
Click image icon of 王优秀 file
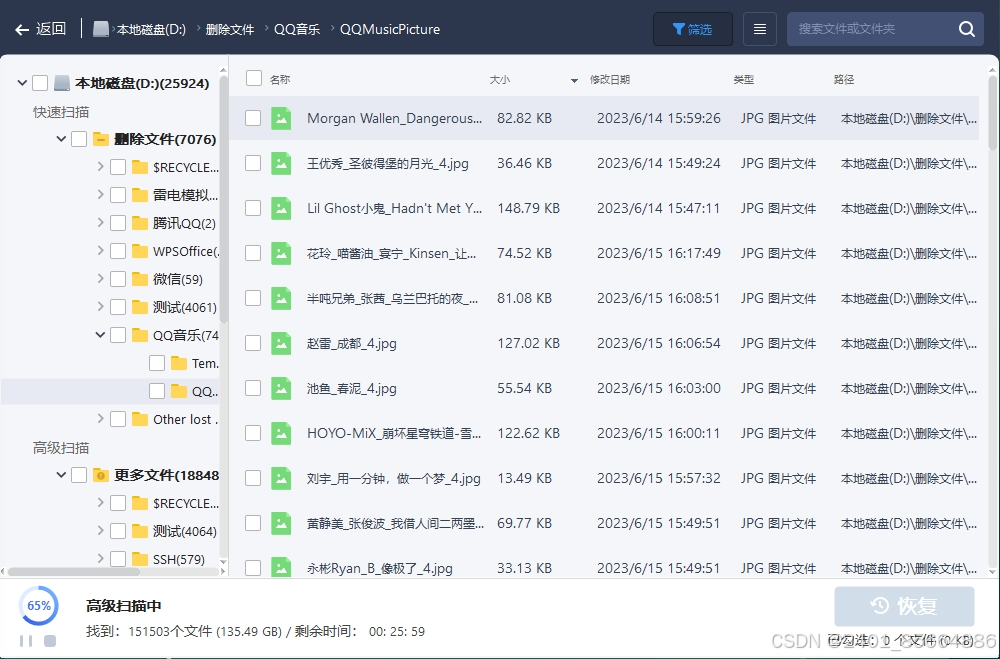point(281,163)
